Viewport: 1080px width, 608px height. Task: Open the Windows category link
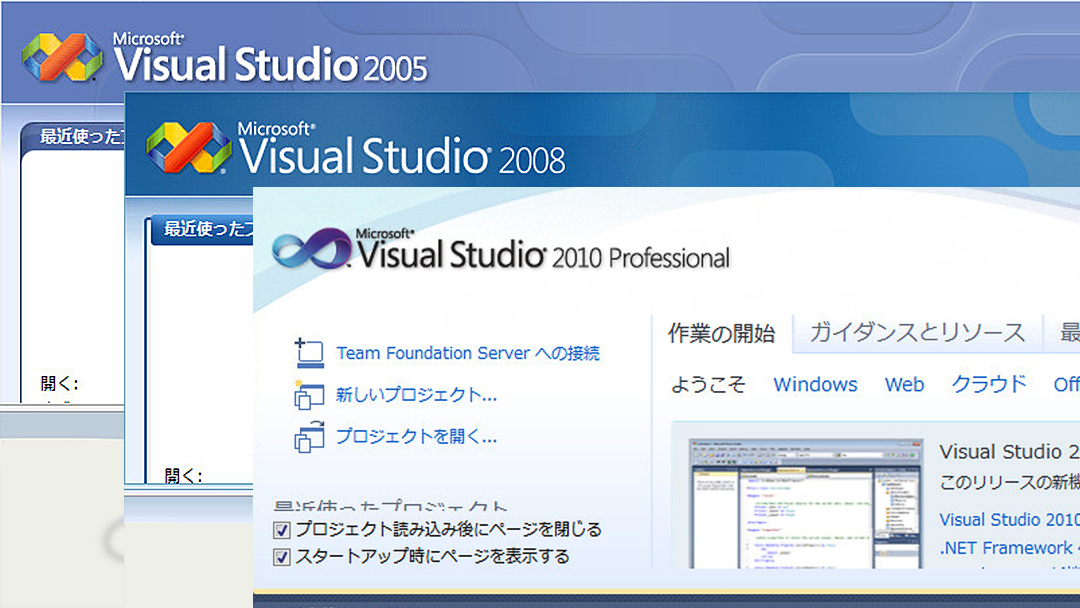tap(815, 384)
